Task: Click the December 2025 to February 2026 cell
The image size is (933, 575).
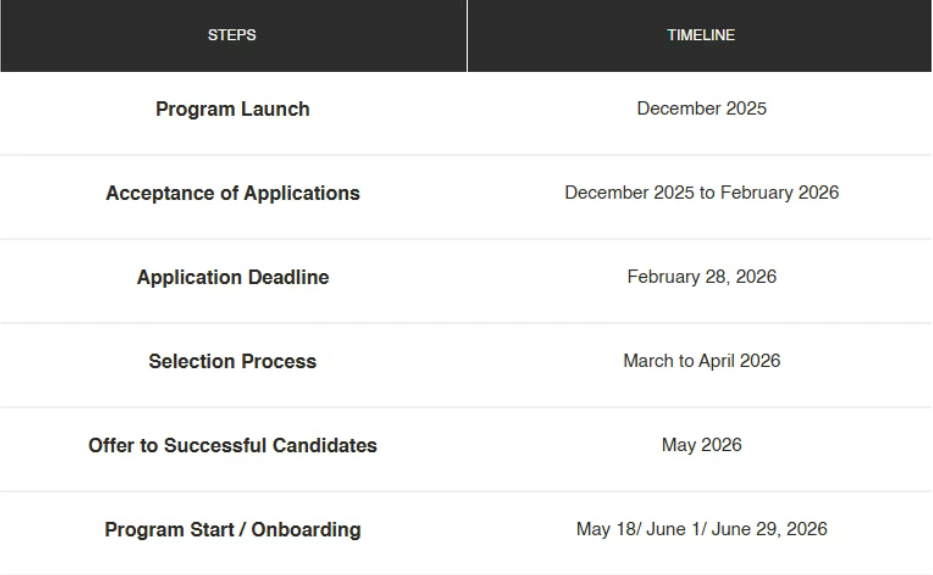Action: (701, 192)
